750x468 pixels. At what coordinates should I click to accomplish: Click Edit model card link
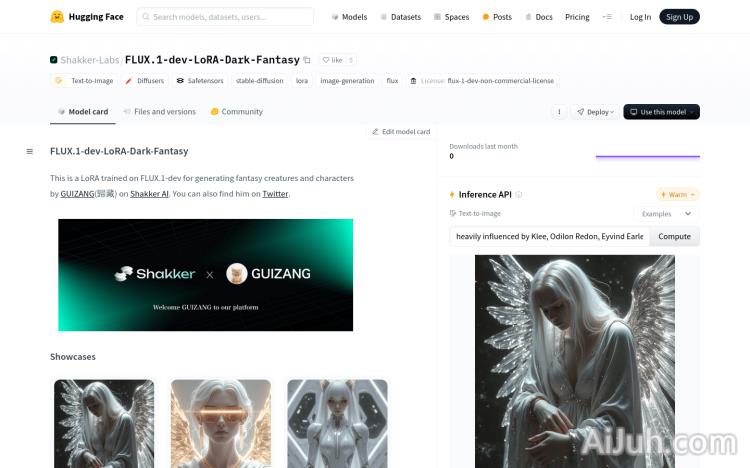pos(401,132)
